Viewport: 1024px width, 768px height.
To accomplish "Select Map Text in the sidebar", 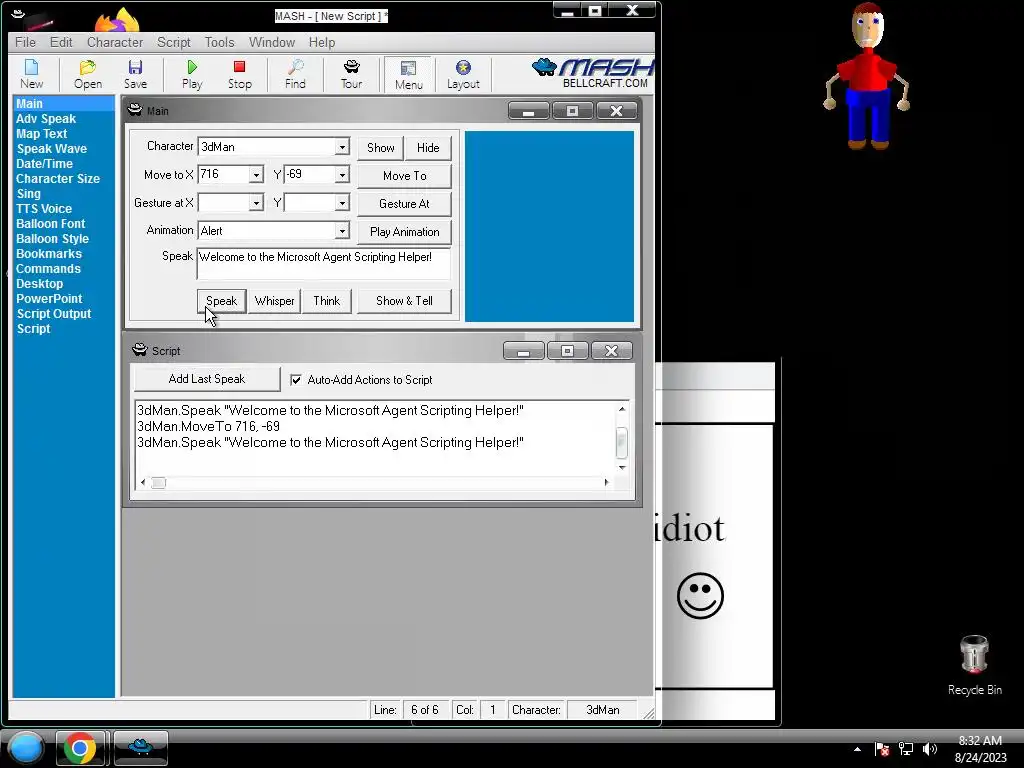I will tap(42, 134).
